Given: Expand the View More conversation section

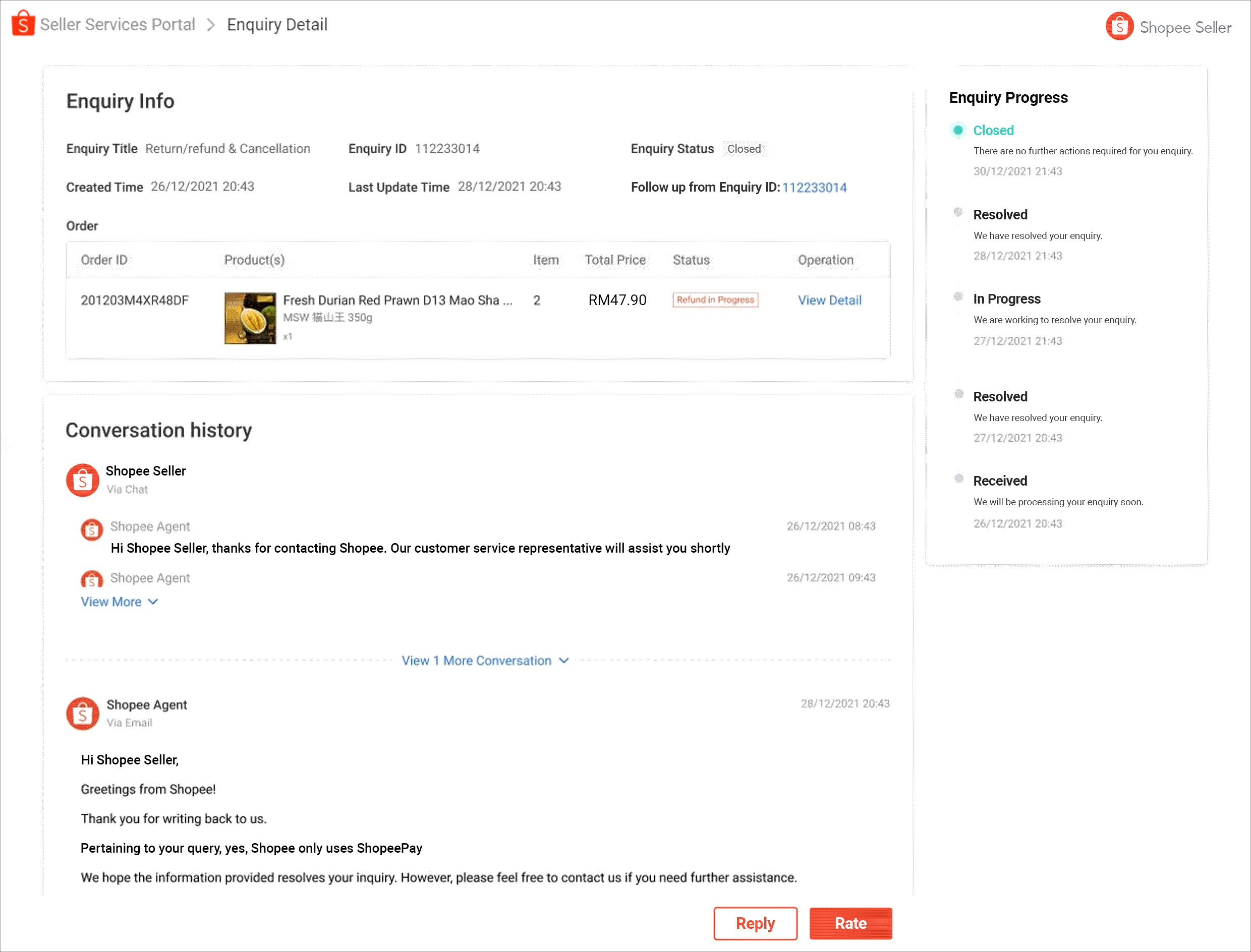Looking at the screenshot, I should [x=111, y=601].
